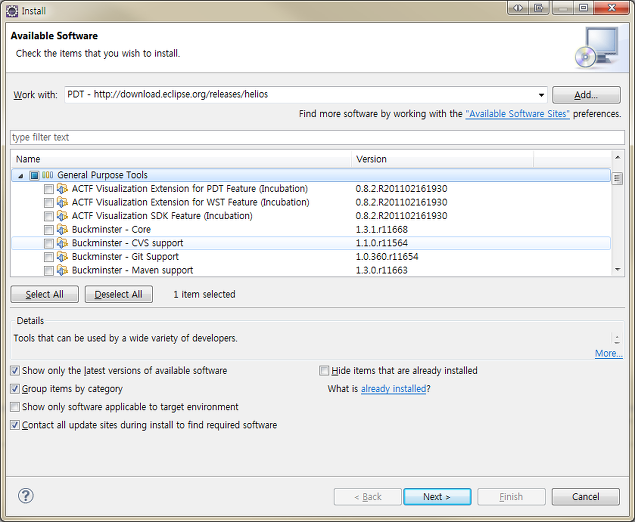The width and height of the screenshot is (635, 522).
Task: Click the General Purpose Tools category label
Action: tap(102, 175)
